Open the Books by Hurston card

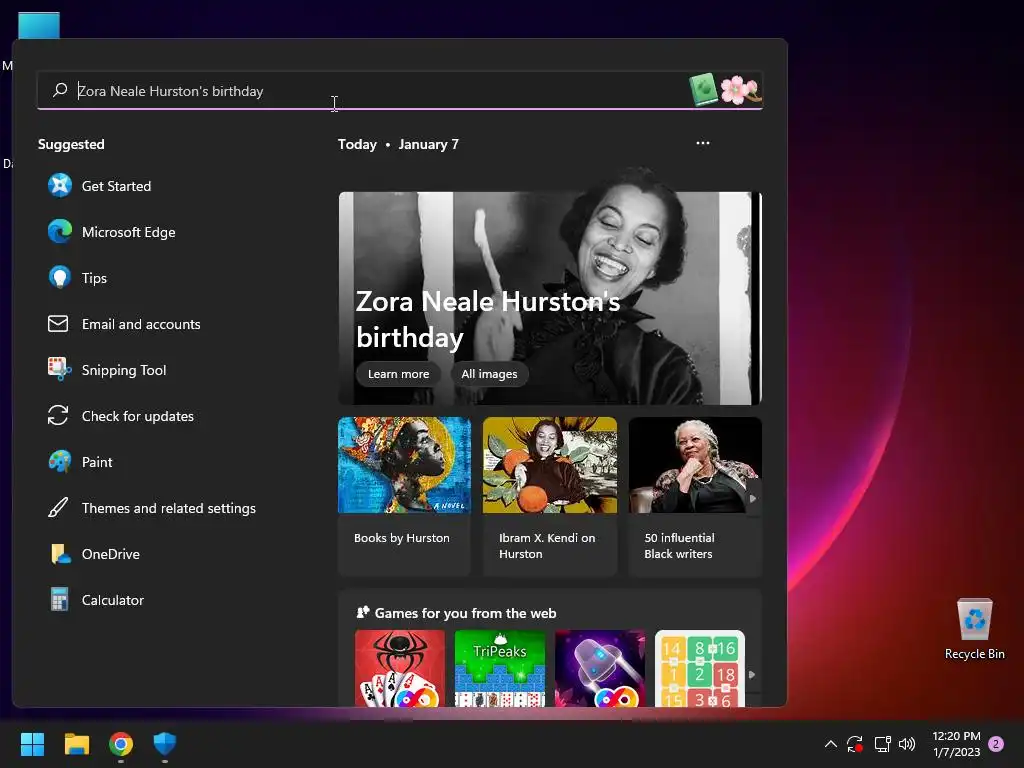(x=404, y=496)
